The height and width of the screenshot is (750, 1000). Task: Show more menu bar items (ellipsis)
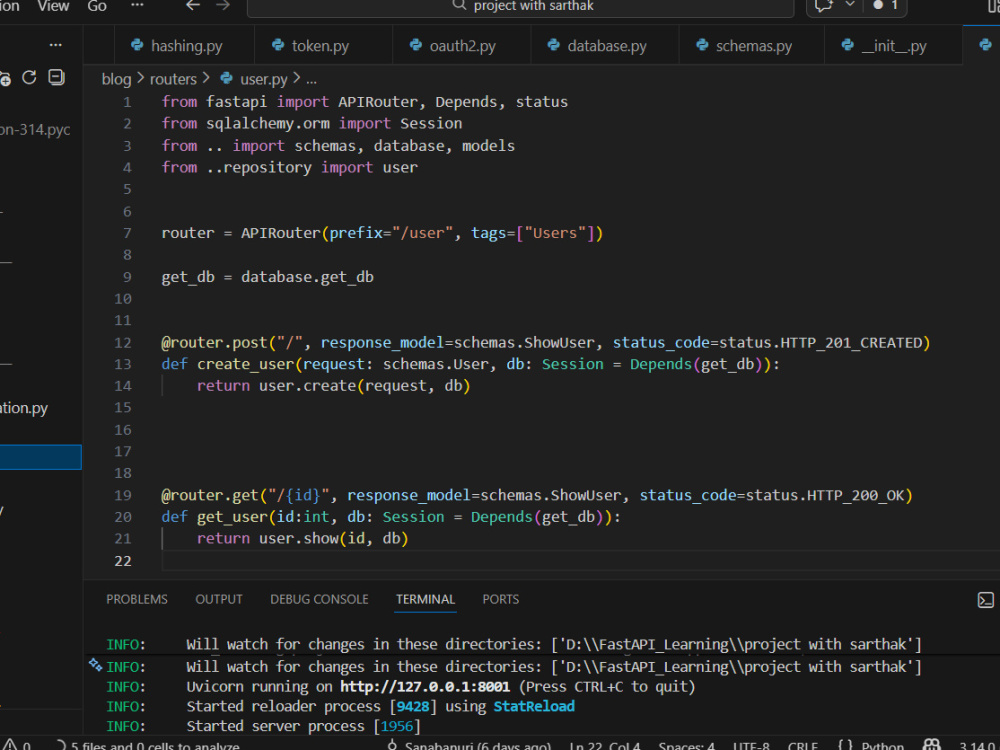137,5
